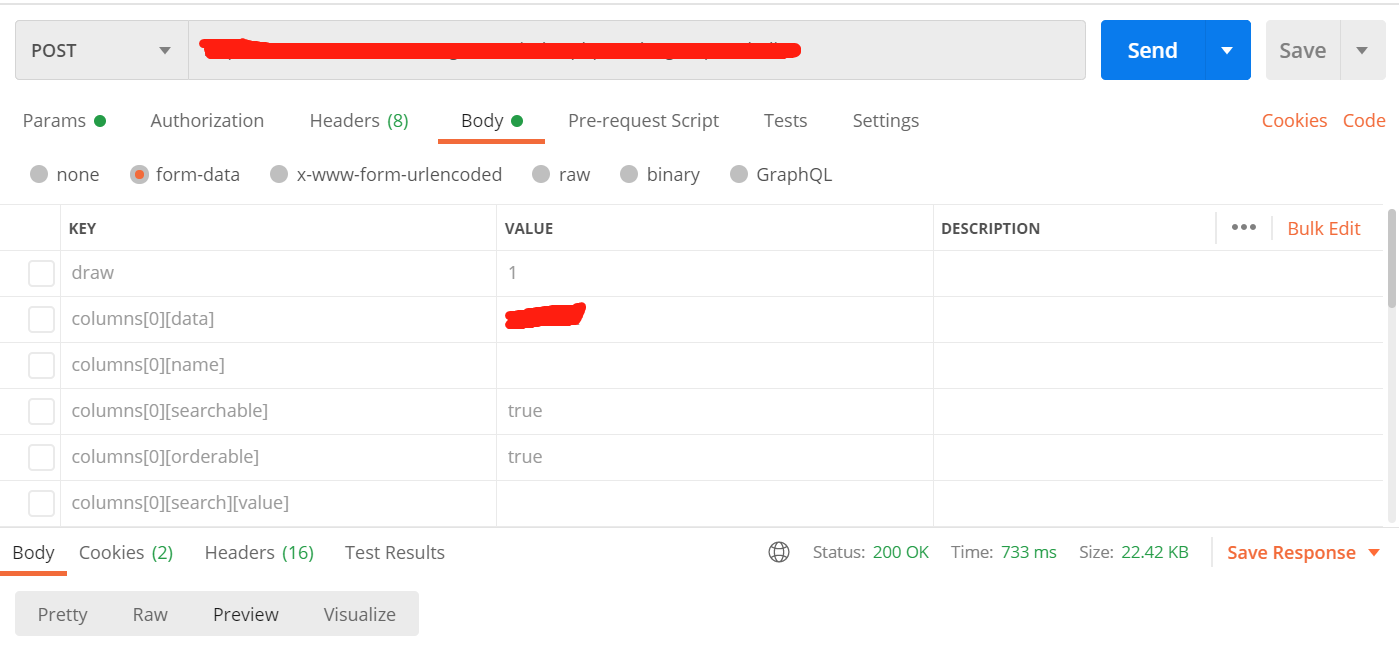Open the response Cookies (2) tab
The width and height of the screenshot is (1399, 648).
[x=126, y=552]
